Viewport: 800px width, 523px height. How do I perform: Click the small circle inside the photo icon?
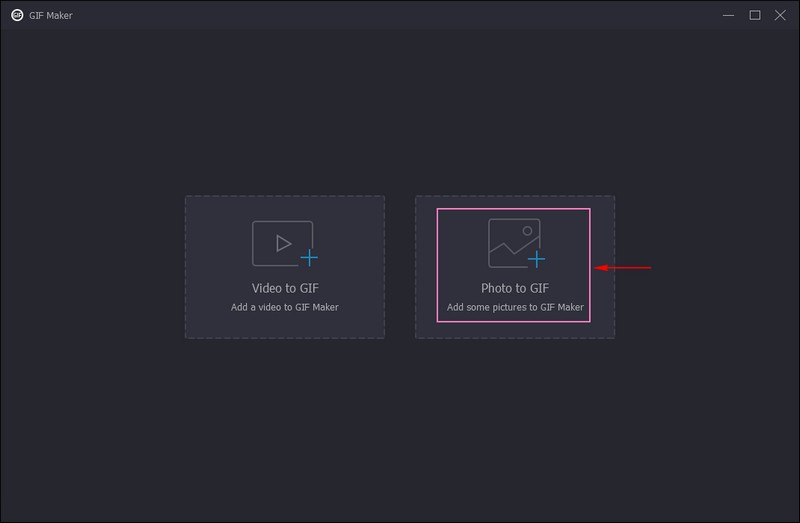click(525, 230)
